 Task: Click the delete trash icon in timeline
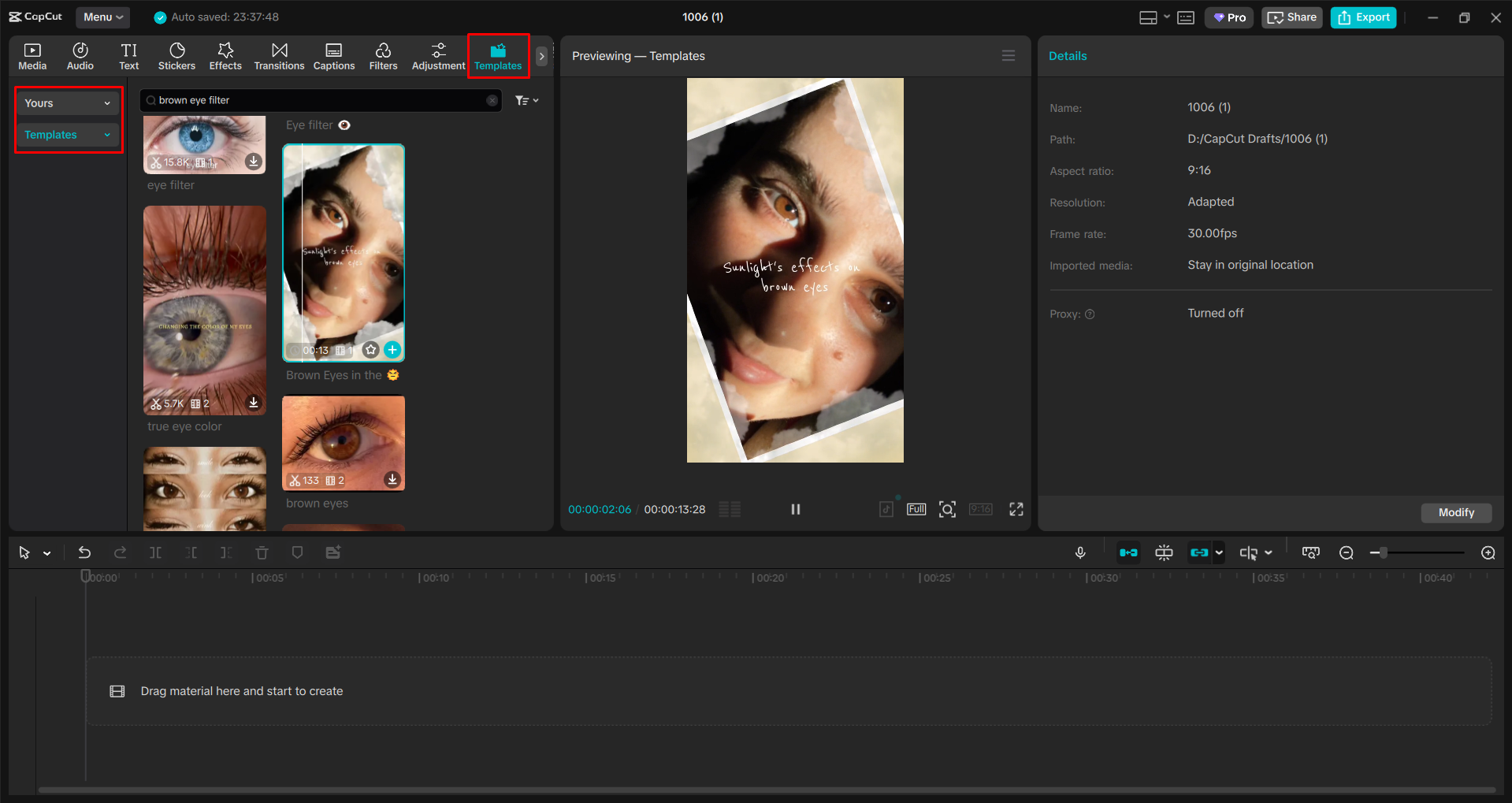pyautogui.click(x=262, y=553)
